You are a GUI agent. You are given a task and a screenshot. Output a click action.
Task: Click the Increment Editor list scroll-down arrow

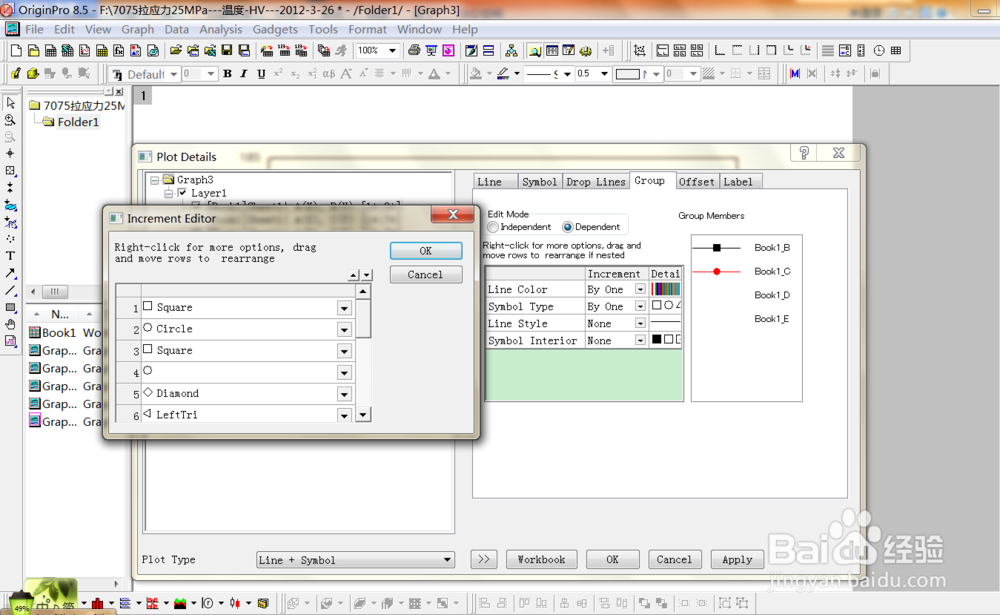[x=363, y=415]
